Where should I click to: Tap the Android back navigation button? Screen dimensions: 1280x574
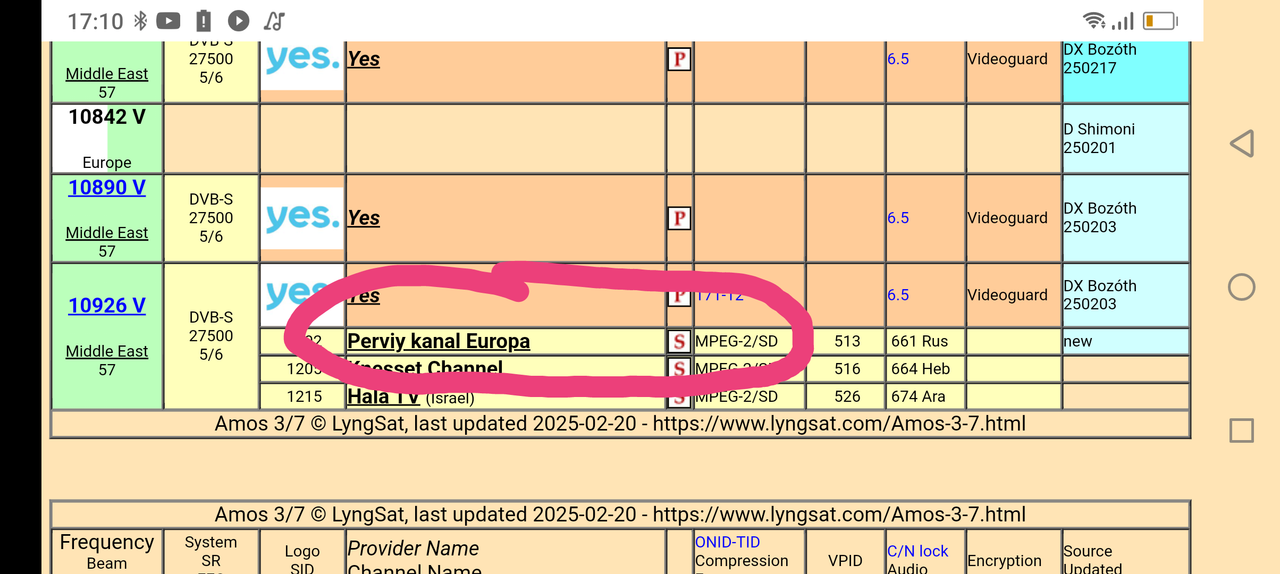click(1241, 143)
